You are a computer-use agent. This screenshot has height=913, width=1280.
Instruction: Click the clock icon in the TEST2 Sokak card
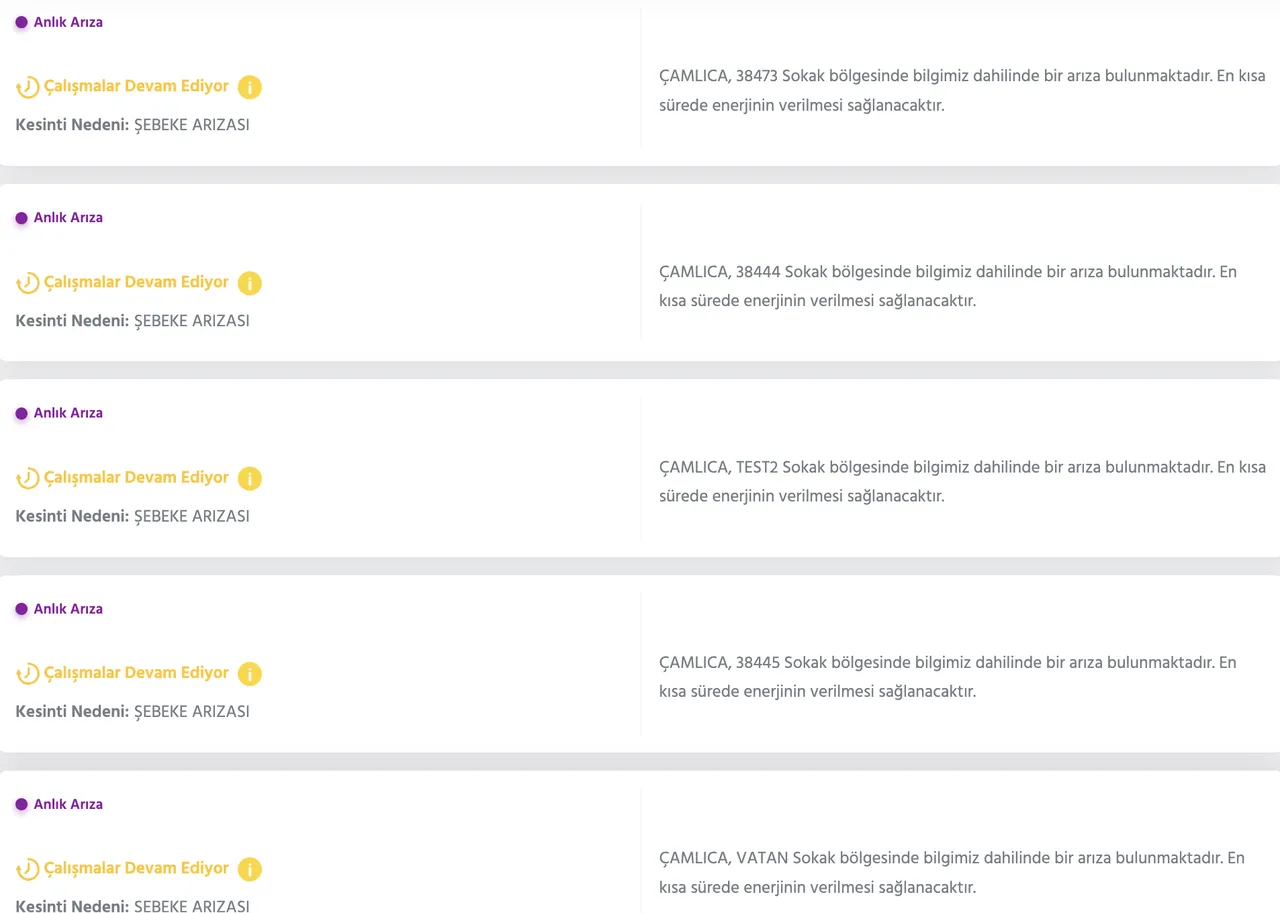(x=28, y=478)
